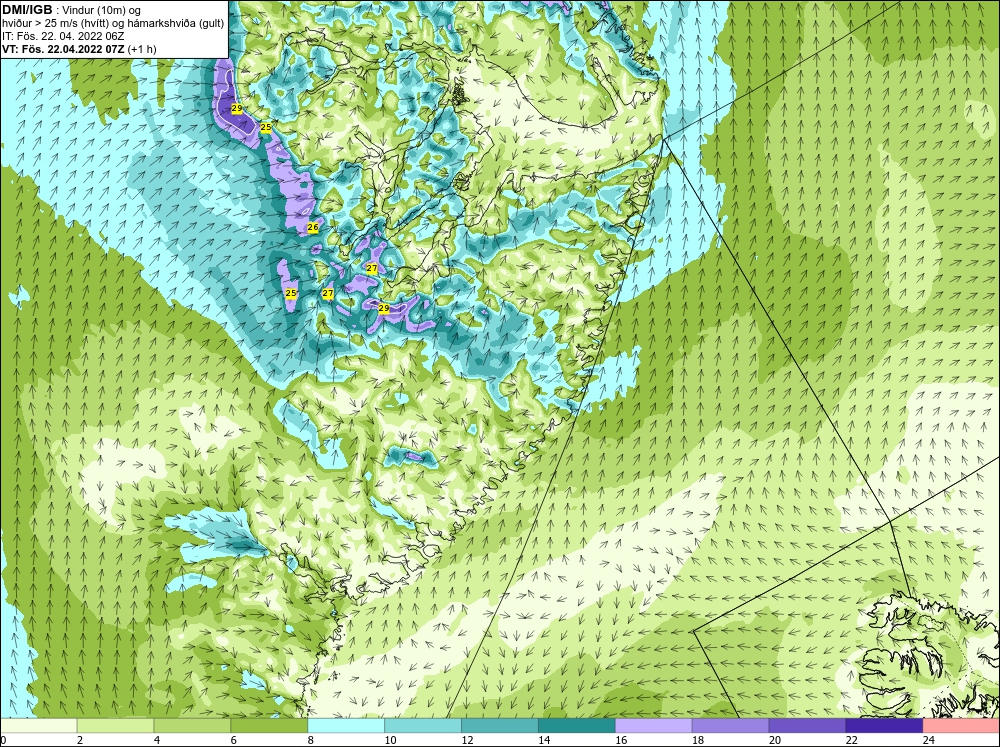1000x747 pixels.
Task: Click the scale value 0
Action: click(4, 740)
